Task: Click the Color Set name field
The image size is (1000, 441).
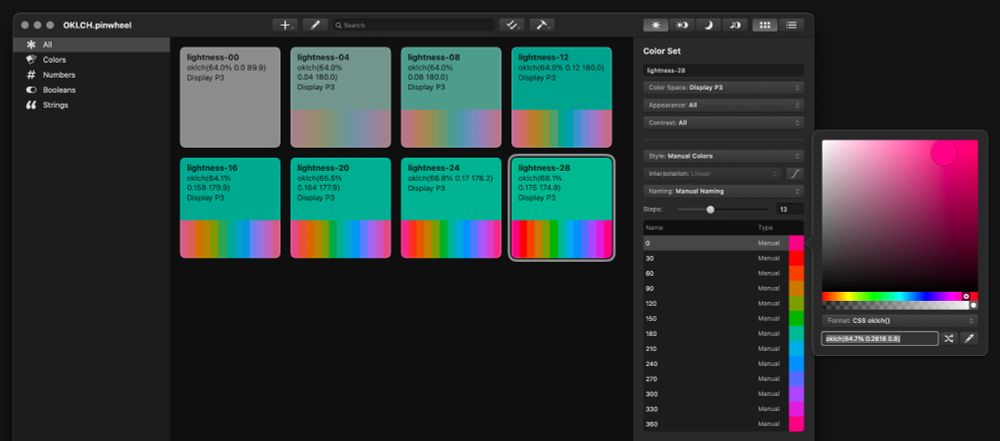Action: coord(723,70)
